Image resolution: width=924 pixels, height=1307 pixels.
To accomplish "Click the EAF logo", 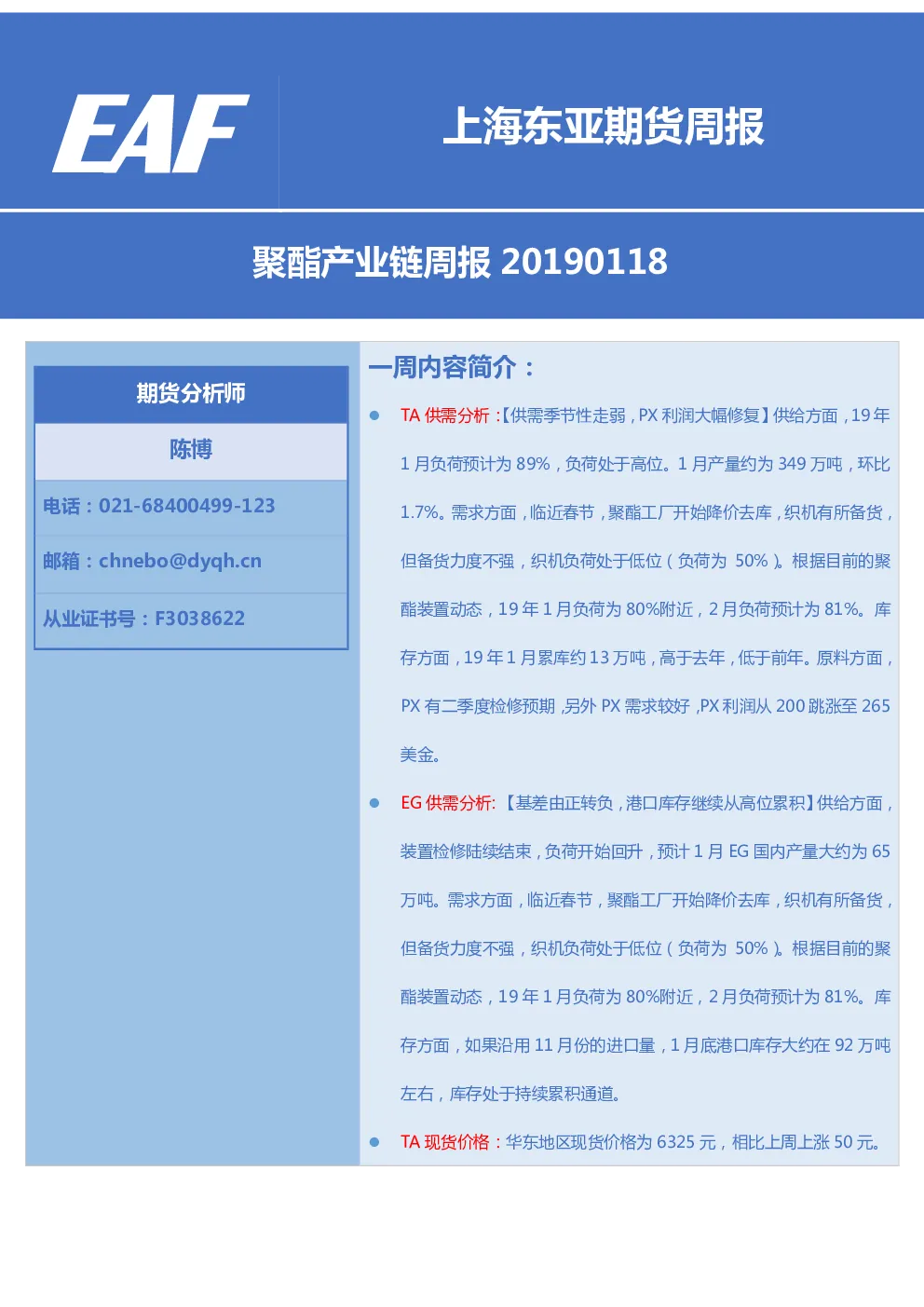I will 151,134.
